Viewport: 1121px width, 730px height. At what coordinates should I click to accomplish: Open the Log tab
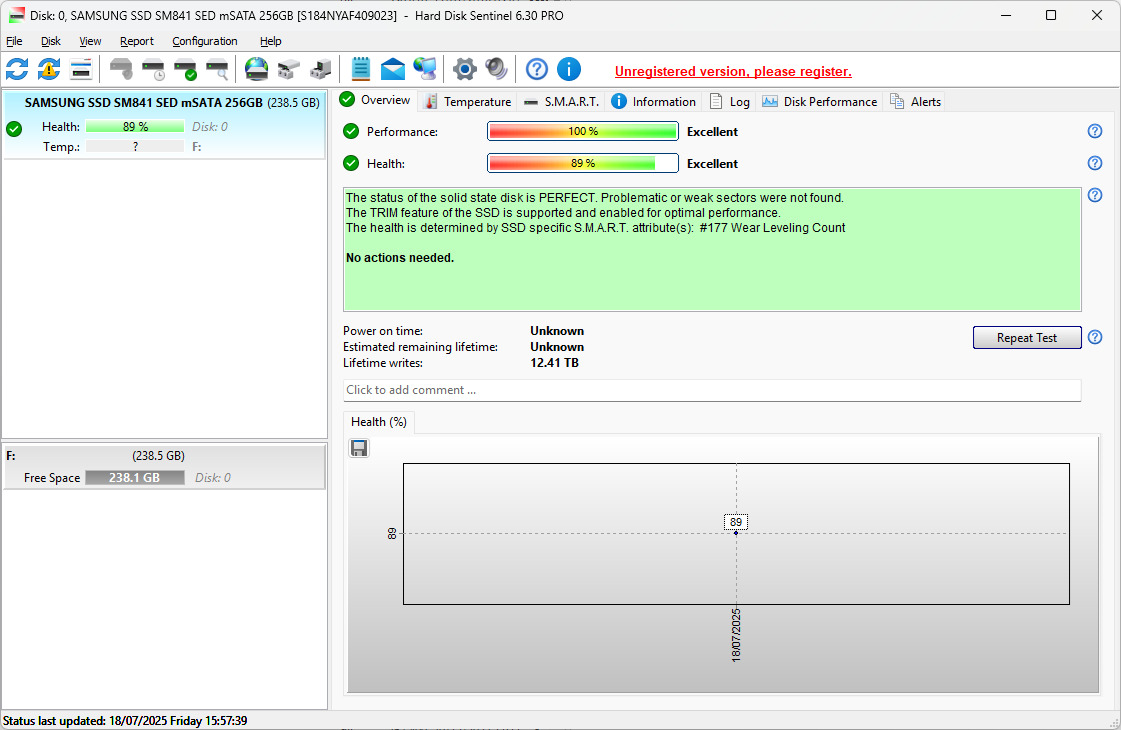pyautogui.click(x=730, y=102)
